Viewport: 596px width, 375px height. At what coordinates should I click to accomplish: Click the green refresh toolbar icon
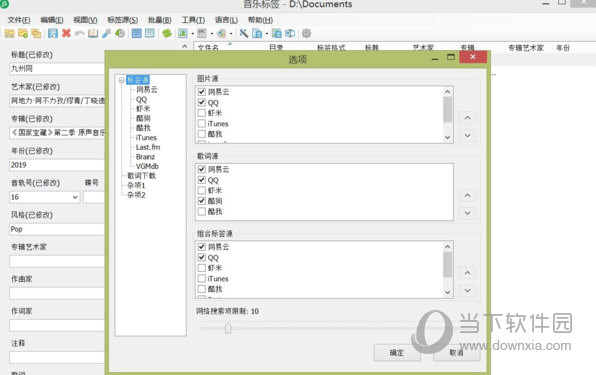coord(167,33)
